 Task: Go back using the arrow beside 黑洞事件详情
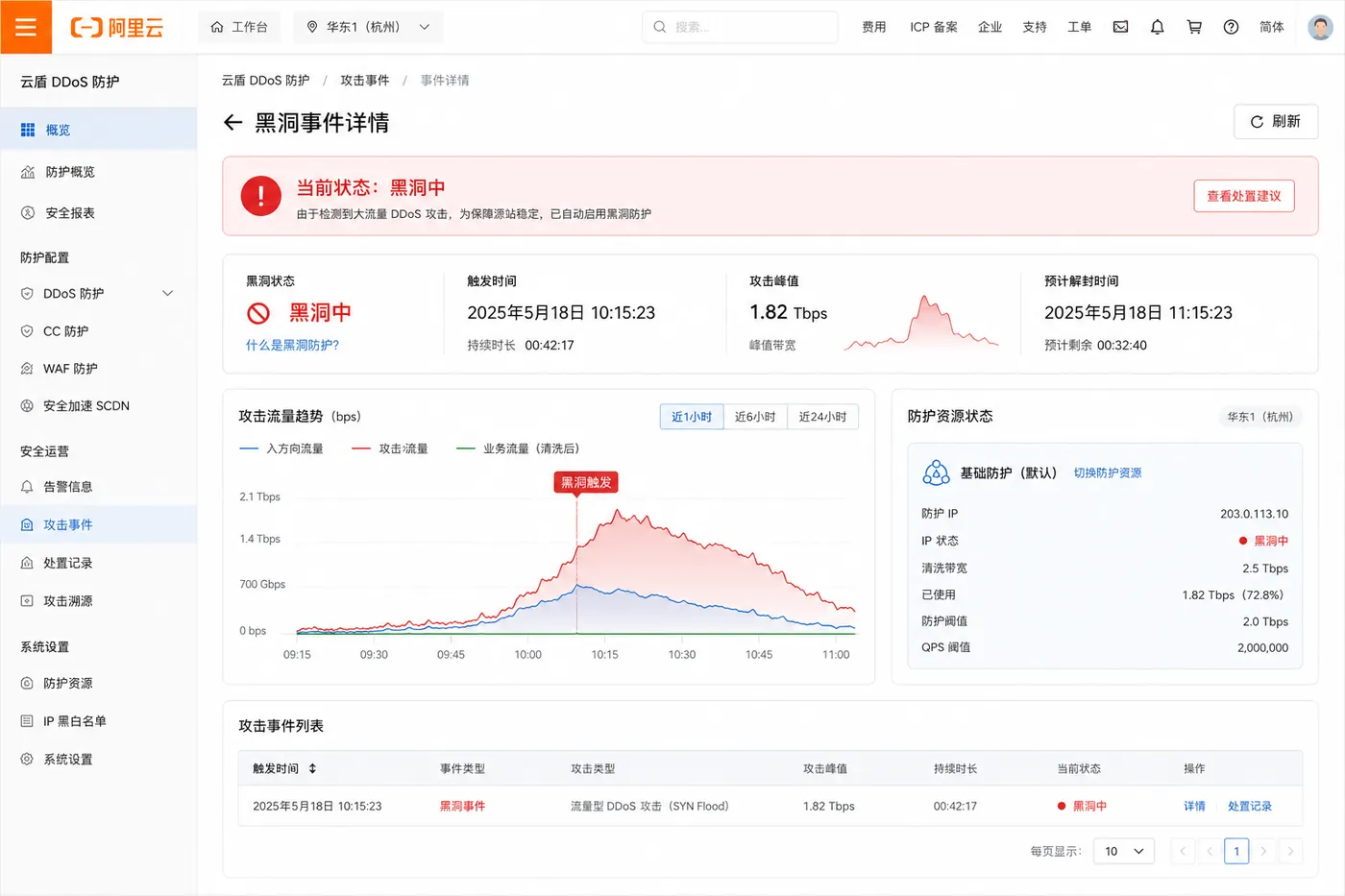point(232,123)
